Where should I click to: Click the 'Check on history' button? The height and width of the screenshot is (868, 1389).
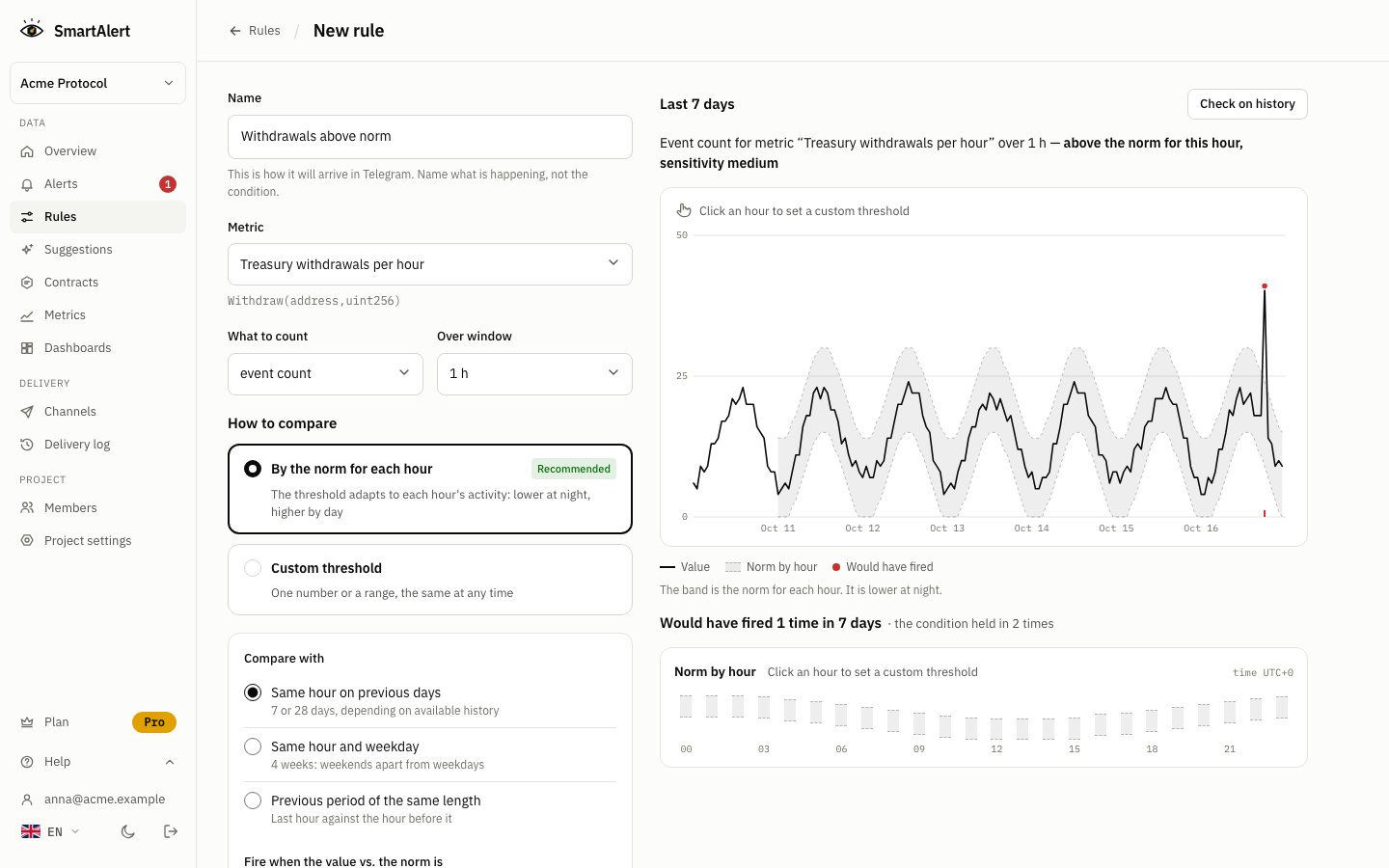click(x=1247, y=104)
